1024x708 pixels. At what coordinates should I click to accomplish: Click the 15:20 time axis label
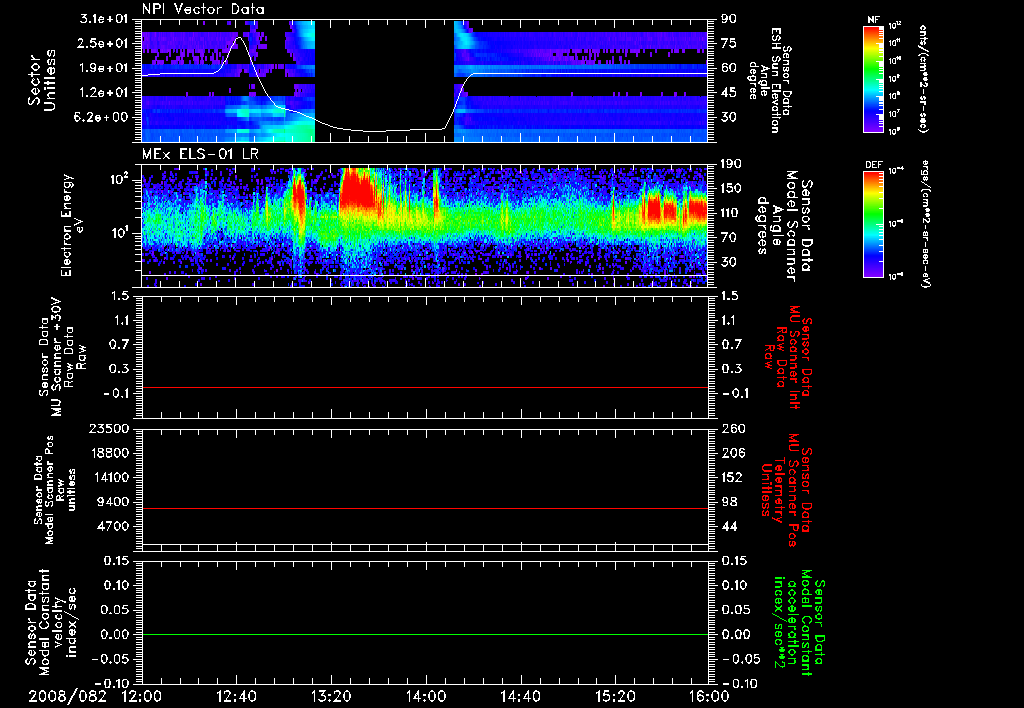[x=615, y=696]
